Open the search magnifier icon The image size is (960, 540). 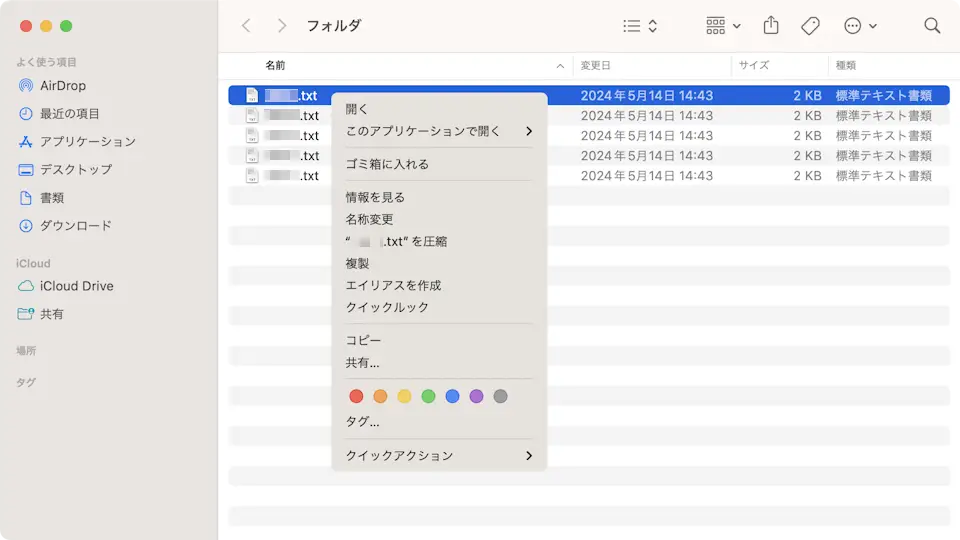click(x=932, y=26)
